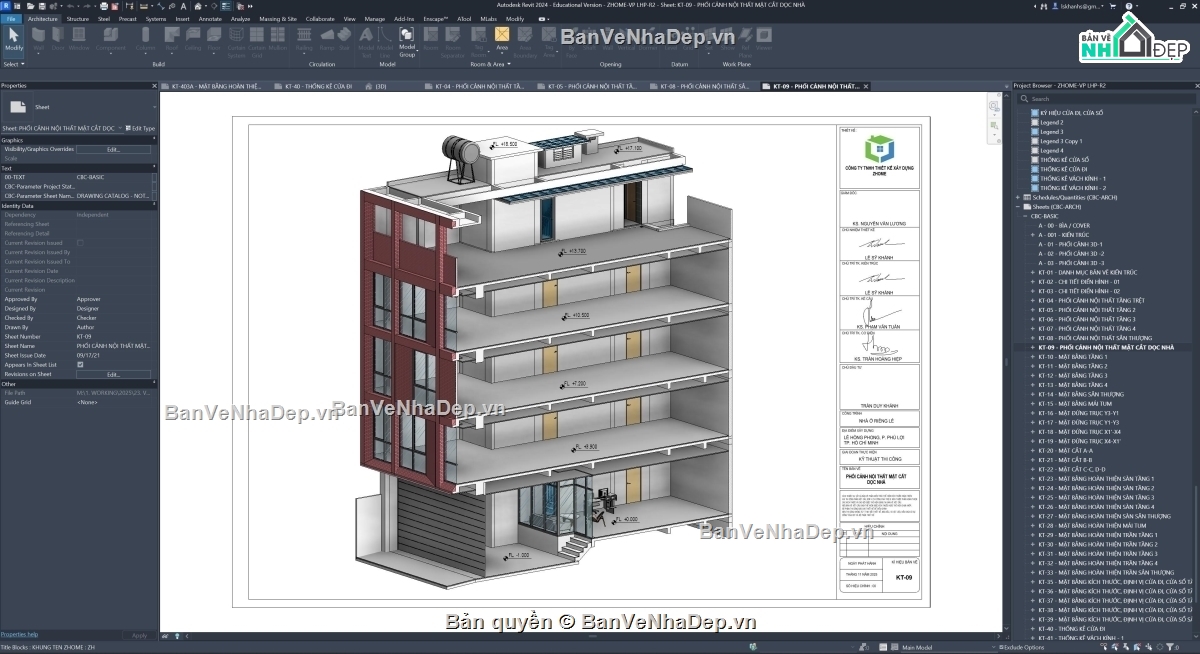Click the Wall tool icon
Image resolution: width=1200 pixels, height=654 pixels.
click(38, 39)
